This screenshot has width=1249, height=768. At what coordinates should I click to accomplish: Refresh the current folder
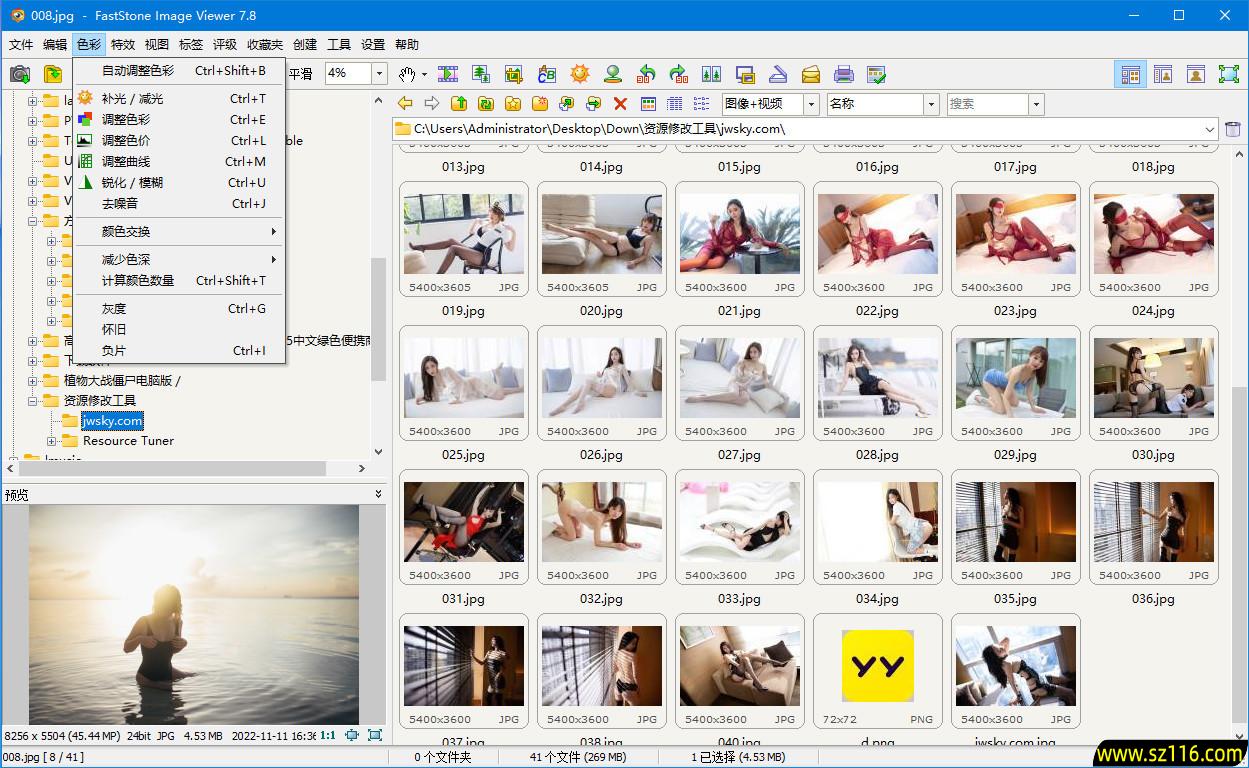487,103
